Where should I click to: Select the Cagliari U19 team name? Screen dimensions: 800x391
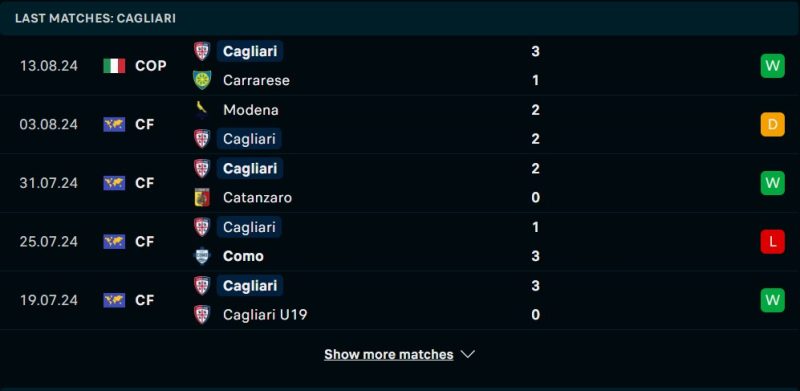click(265, 314)
